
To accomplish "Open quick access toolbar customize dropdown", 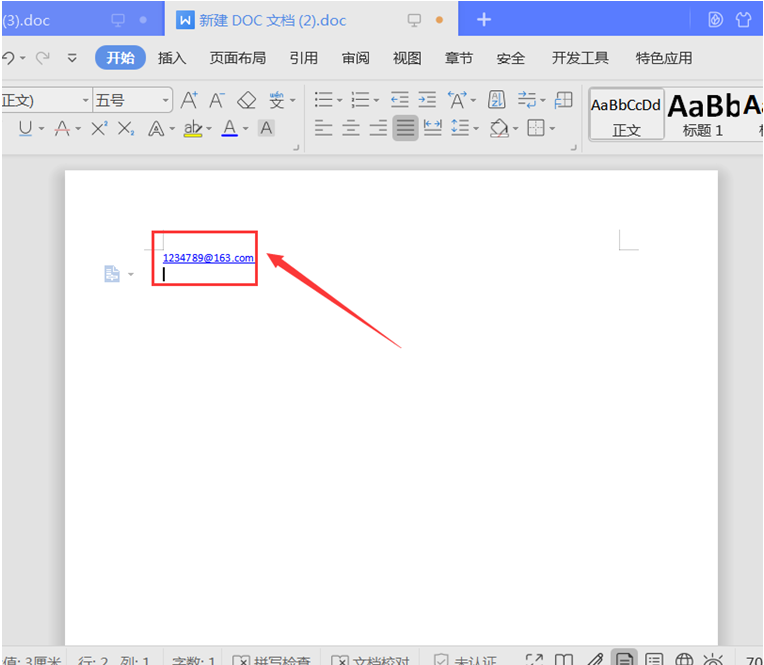I will pyautogui.click(x=72, y=58).
